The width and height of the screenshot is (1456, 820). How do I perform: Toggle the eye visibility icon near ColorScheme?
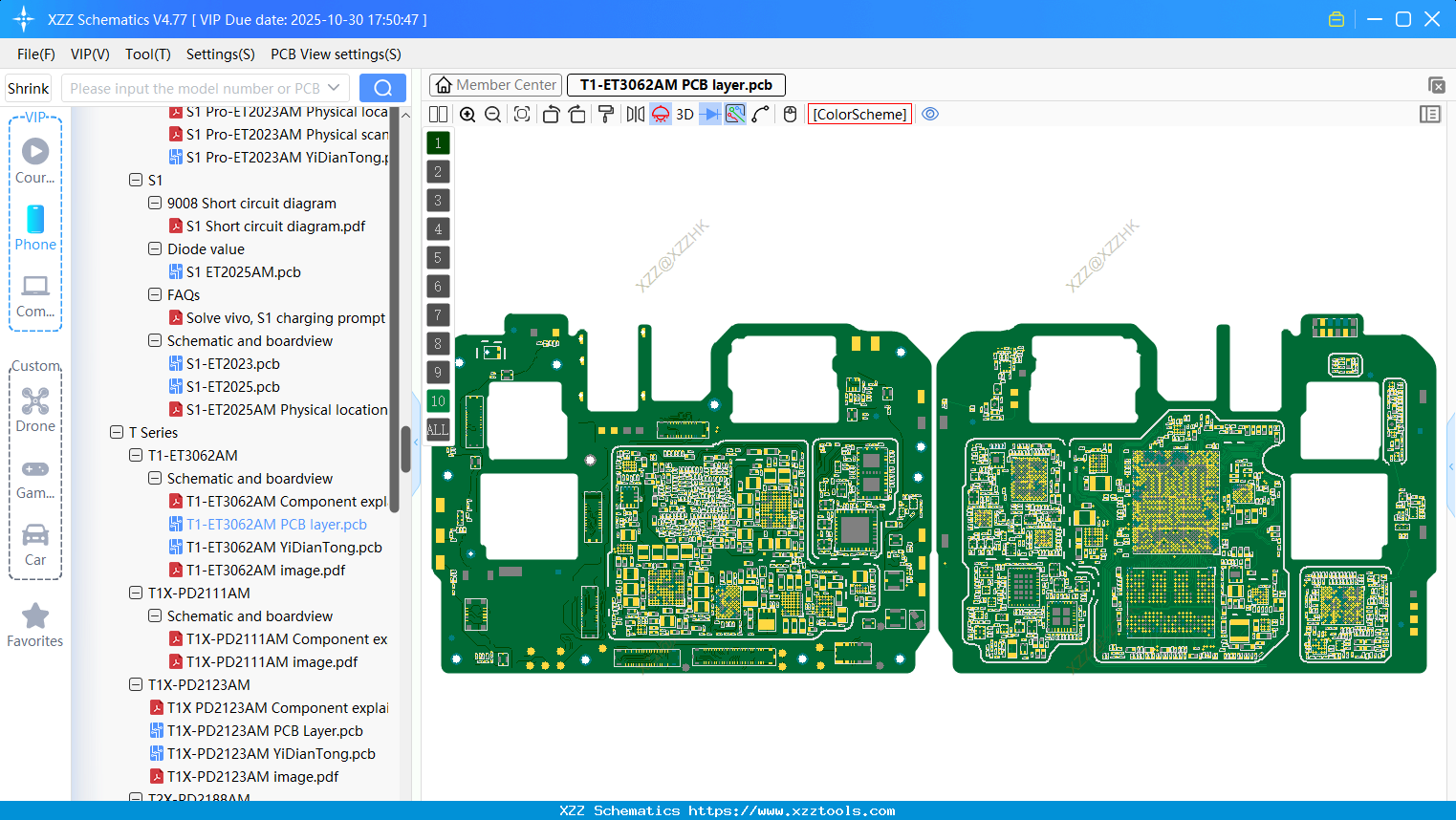point(930,114)
